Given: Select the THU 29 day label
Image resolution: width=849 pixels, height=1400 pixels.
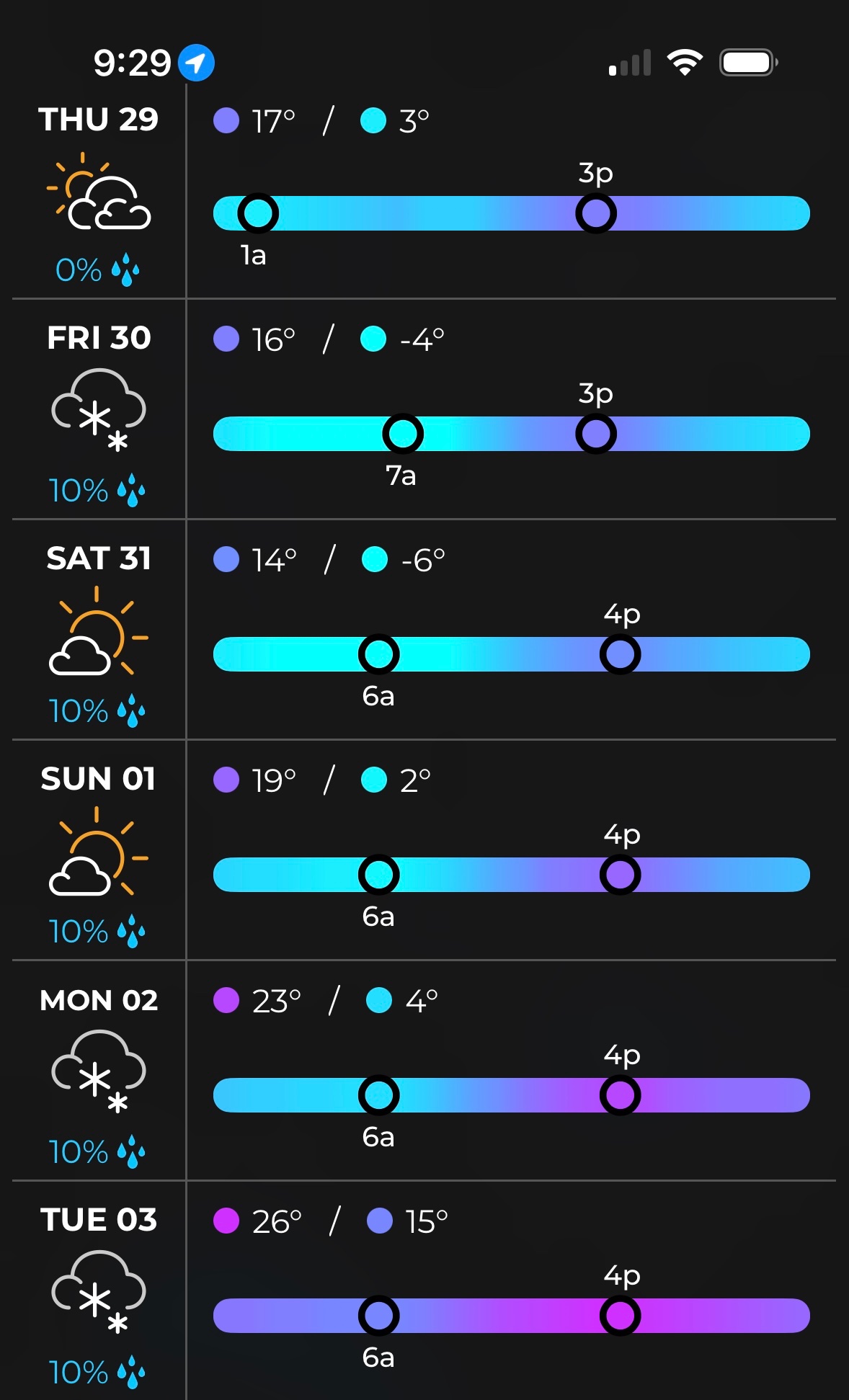Looking at the screenshot, I should (x=99, y=120).
